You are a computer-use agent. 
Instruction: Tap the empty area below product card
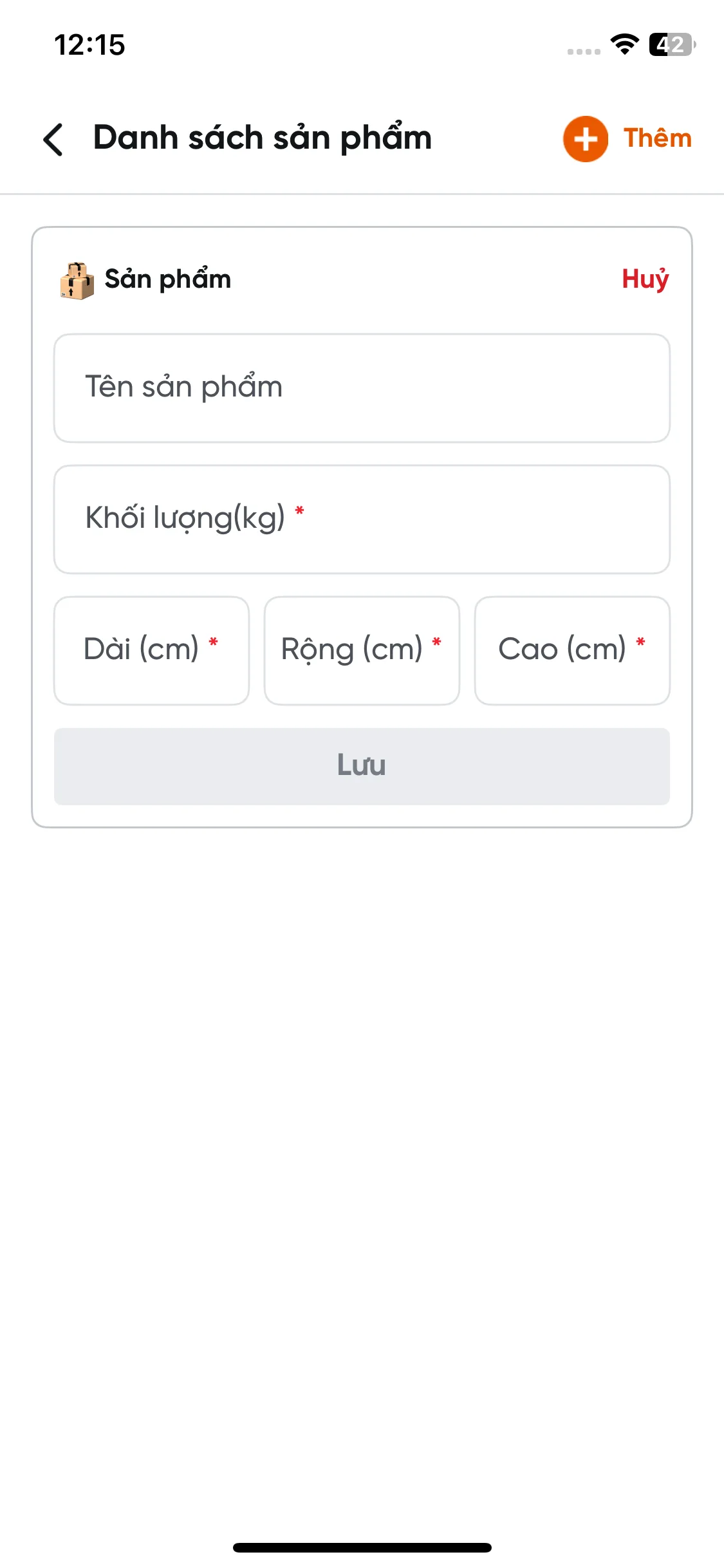362,1159
